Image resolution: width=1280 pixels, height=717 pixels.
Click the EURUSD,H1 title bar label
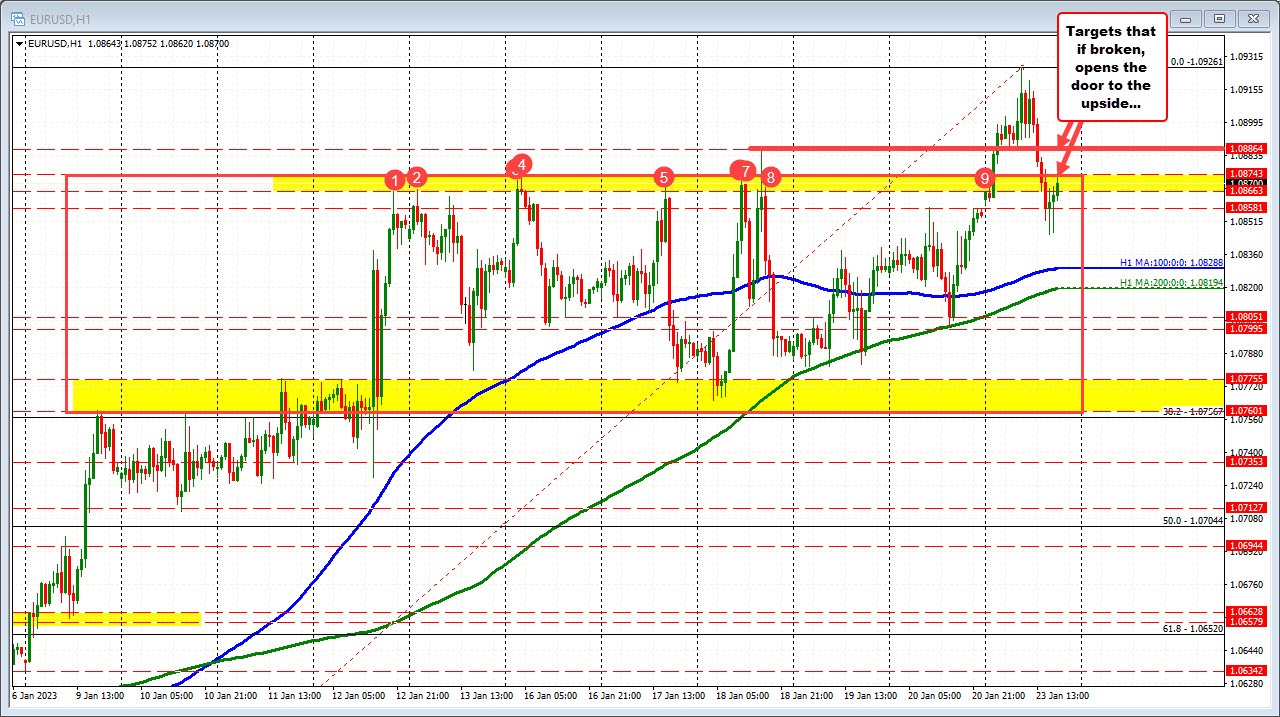point(60,17)
